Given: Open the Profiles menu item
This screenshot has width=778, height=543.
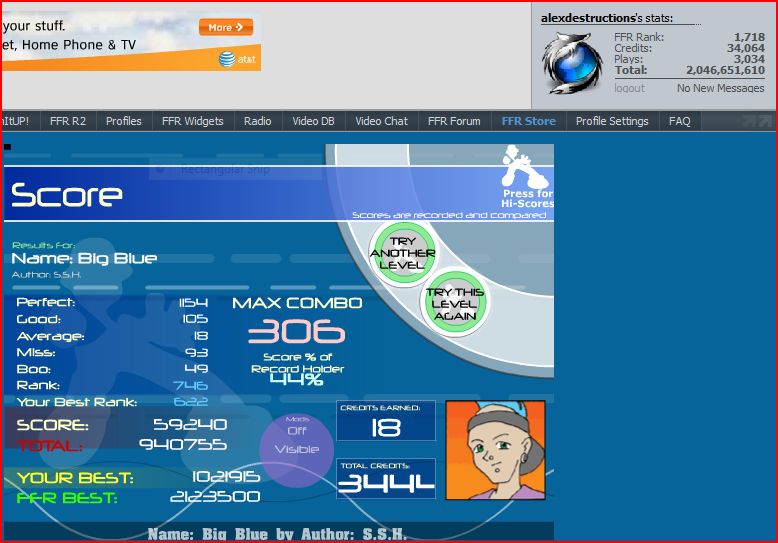Looking at the screenshot, I should coord(124,121).
